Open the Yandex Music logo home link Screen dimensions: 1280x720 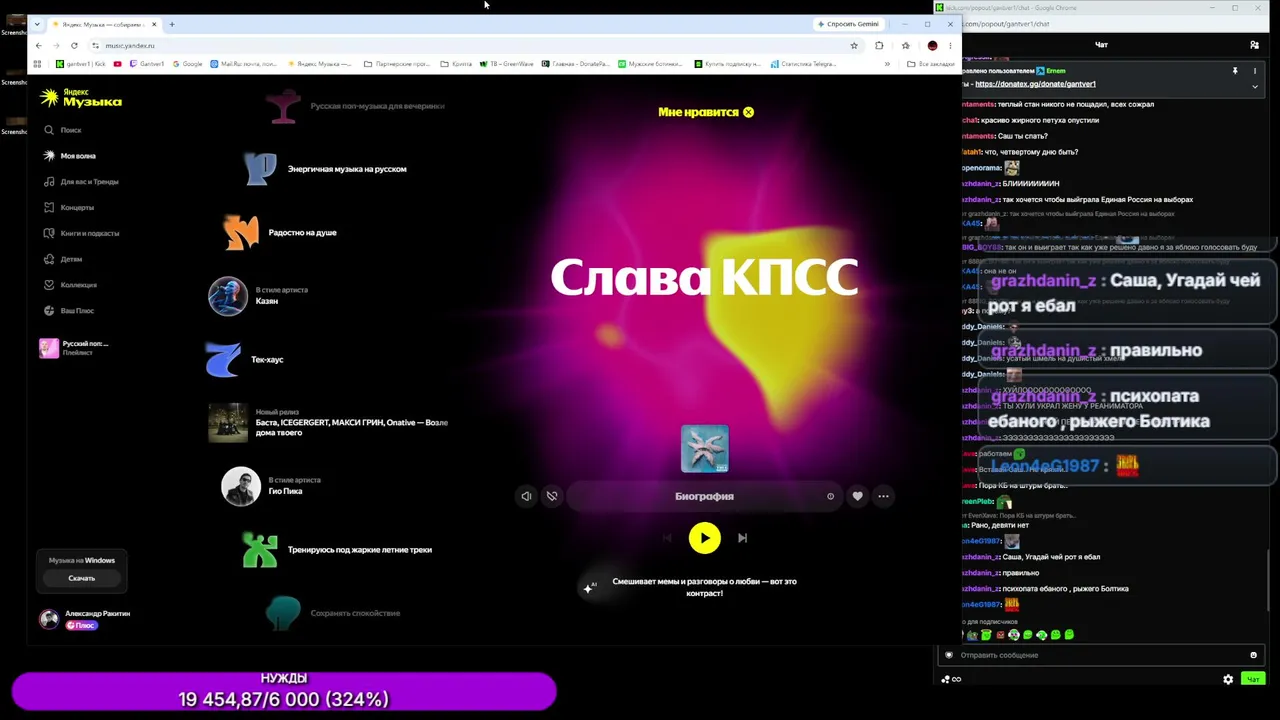pyautogui.click(x=81, y=97)
